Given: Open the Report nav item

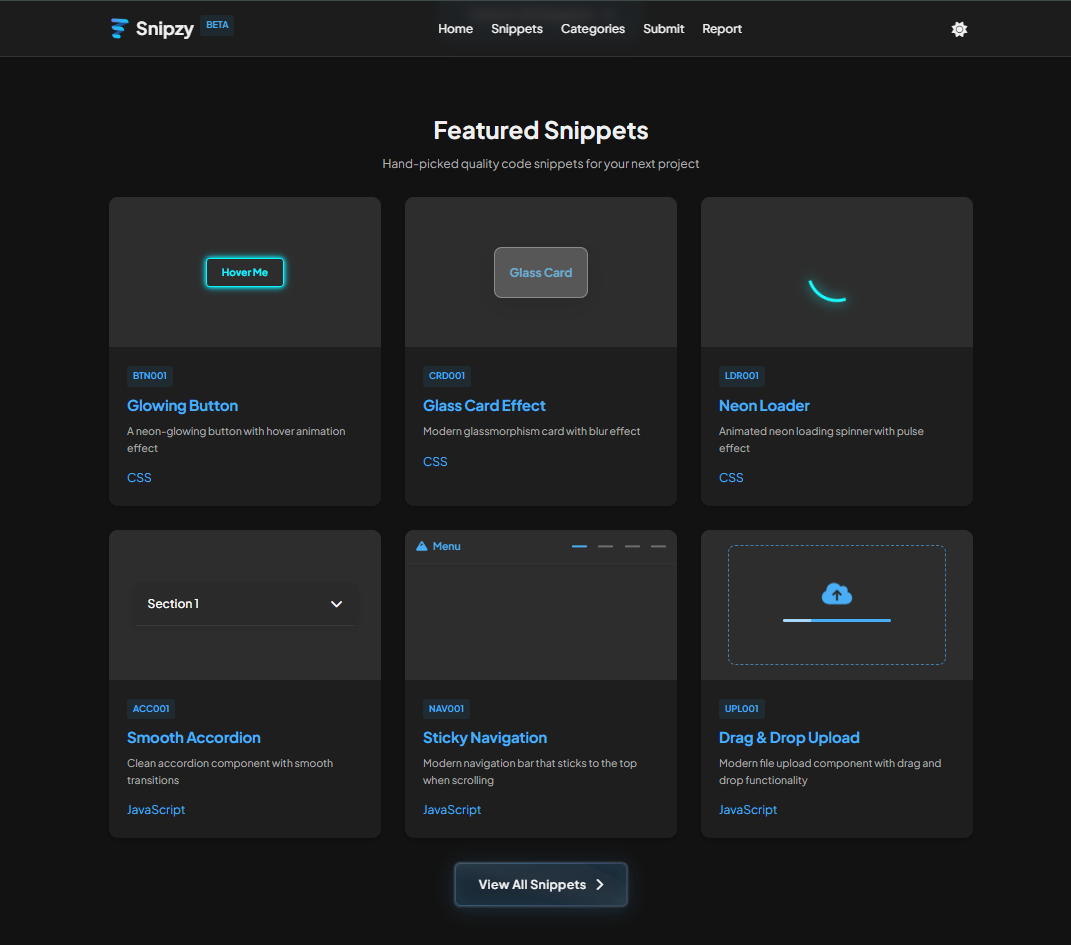Looking at the screenshot, I should (722, 29).
